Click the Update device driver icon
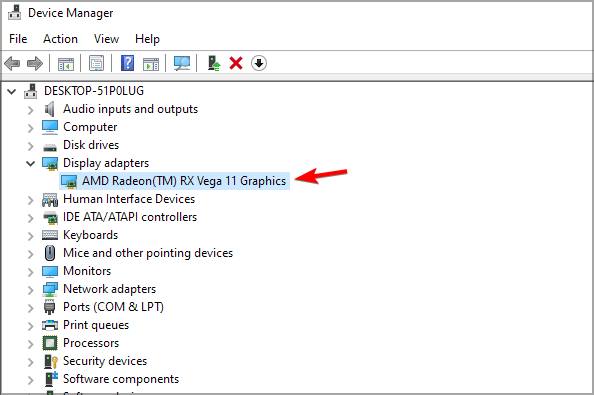This screenshot has height=395, width=594. [x=214, y=63]
